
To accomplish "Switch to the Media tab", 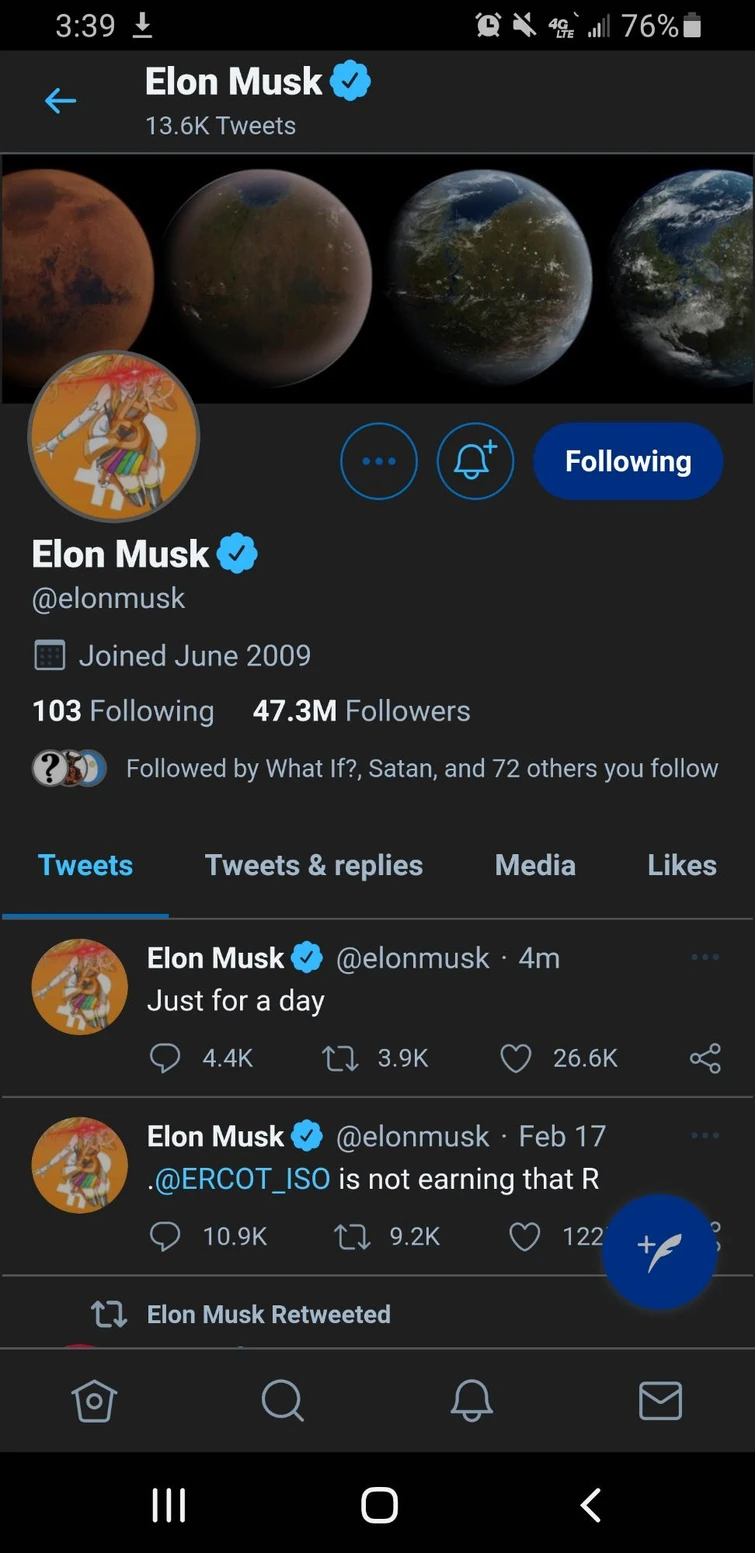I will point(535,865).
